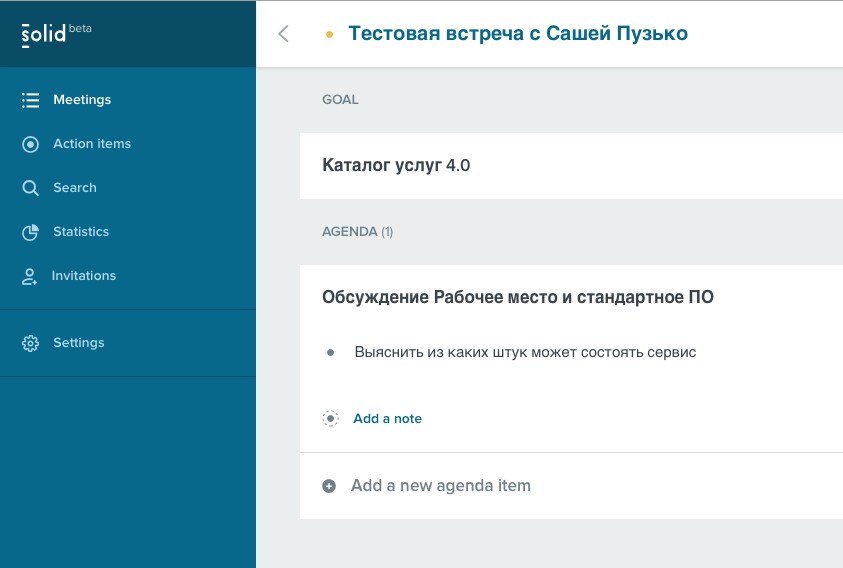Open Action items in sidebar
Image resolution: width=843 pixels, height=568 pixels.
pos(92,144)
